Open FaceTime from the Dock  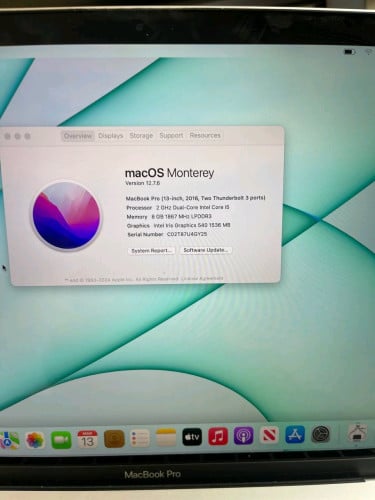[61, 440]
